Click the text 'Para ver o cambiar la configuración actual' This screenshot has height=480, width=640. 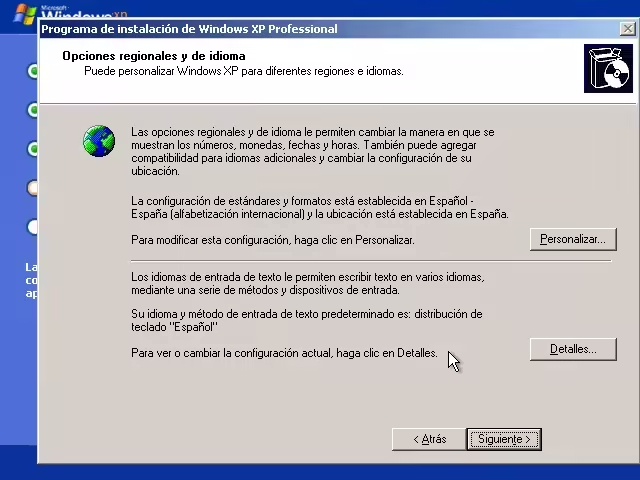(x=232, y=353)
